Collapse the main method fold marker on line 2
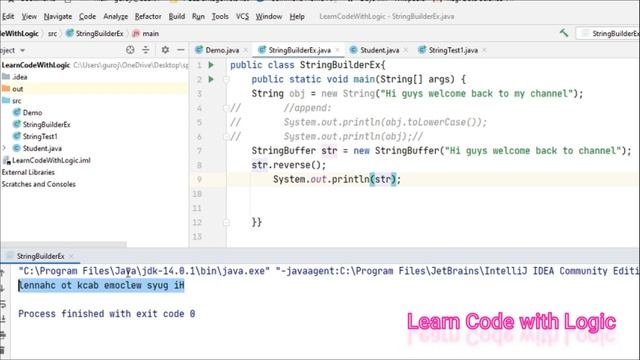640x360 pixels. tap(226, 79)
